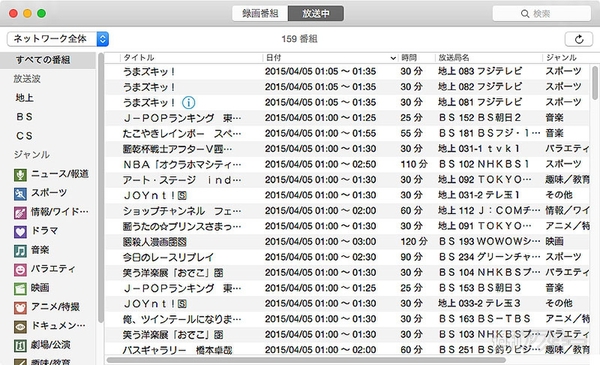
Task: Select アート・ステージ program row
Action: (x=347, y=180)
